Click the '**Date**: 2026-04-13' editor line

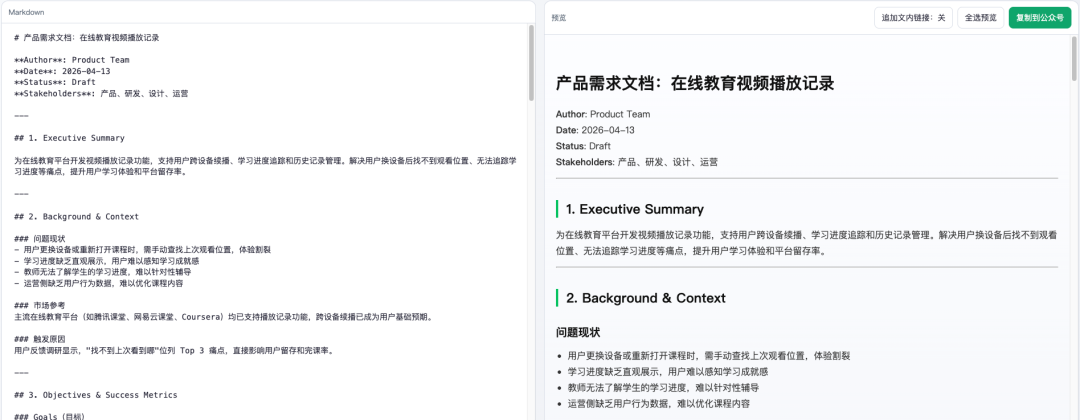pyautogui.click(x=62, y=71)
